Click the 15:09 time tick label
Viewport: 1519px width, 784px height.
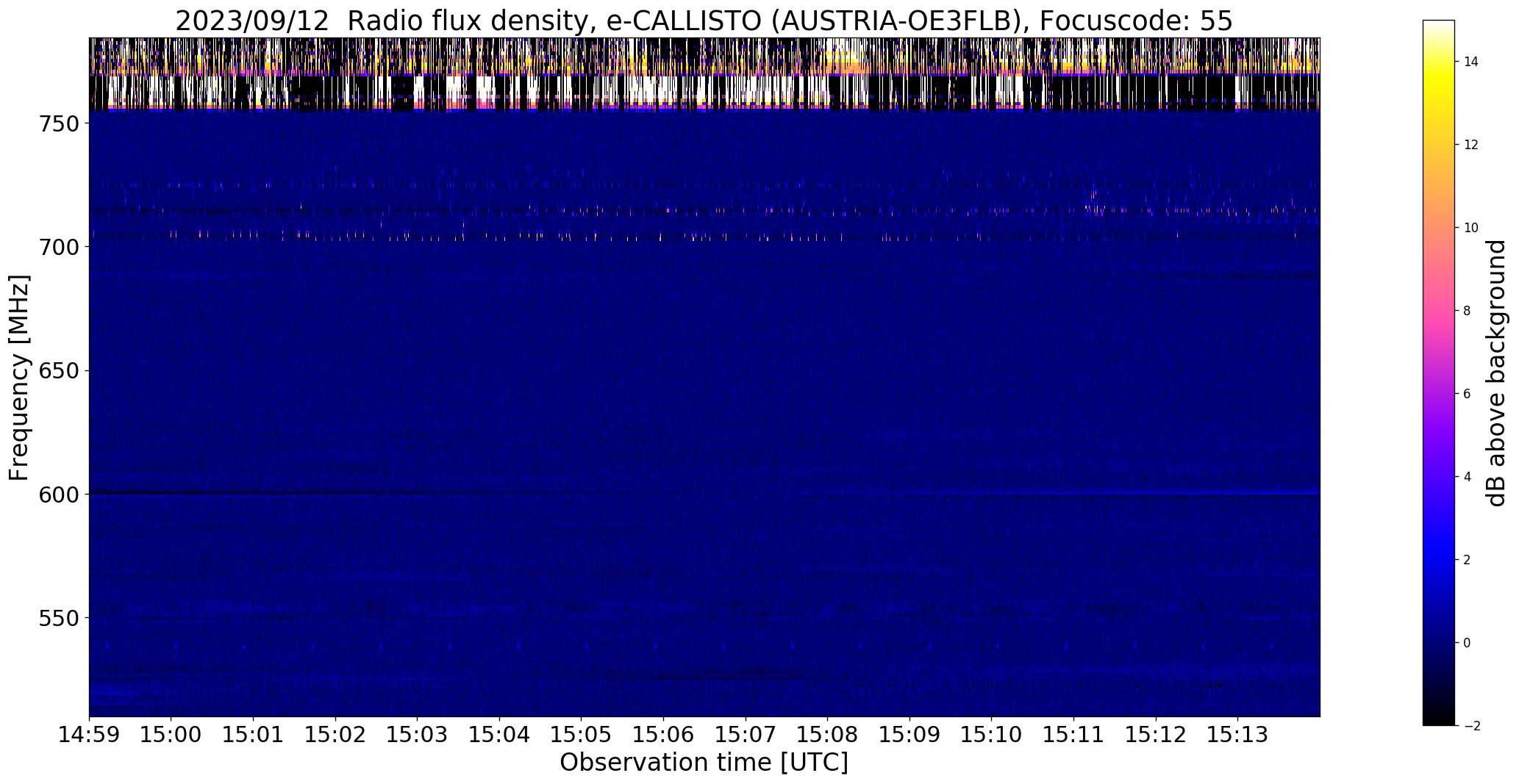point(909,735)
